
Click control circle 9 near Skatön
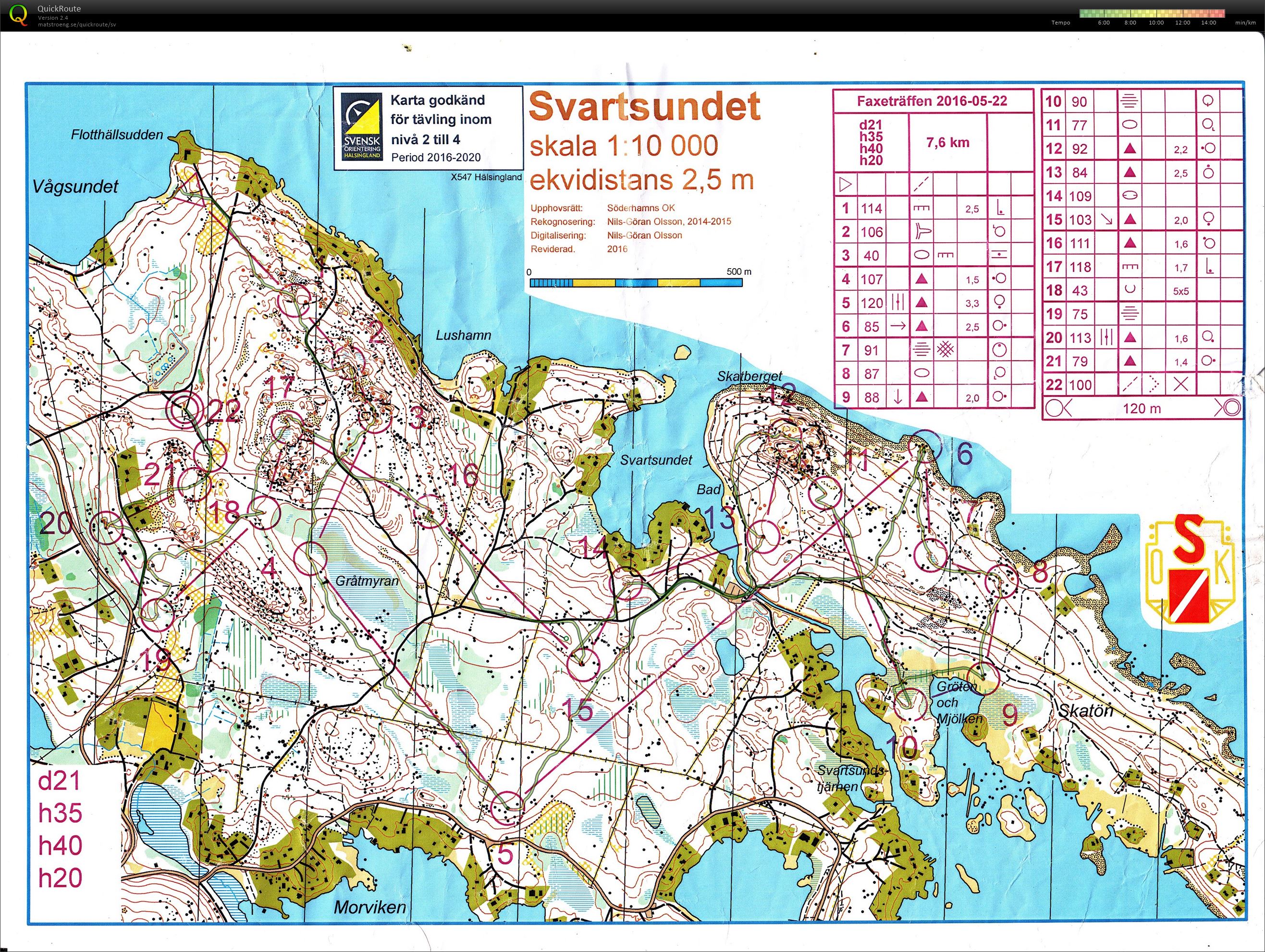(x=982, y=678)
